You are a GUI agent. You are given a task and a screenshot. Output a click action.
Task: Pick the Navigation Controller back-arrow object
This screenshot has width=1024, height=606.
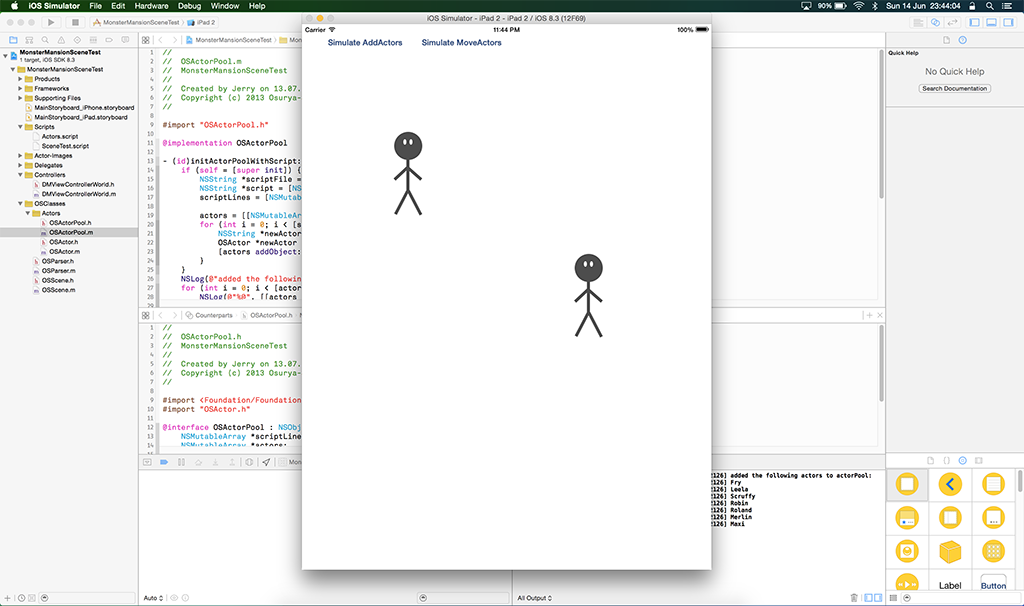(x=950, y=484)
